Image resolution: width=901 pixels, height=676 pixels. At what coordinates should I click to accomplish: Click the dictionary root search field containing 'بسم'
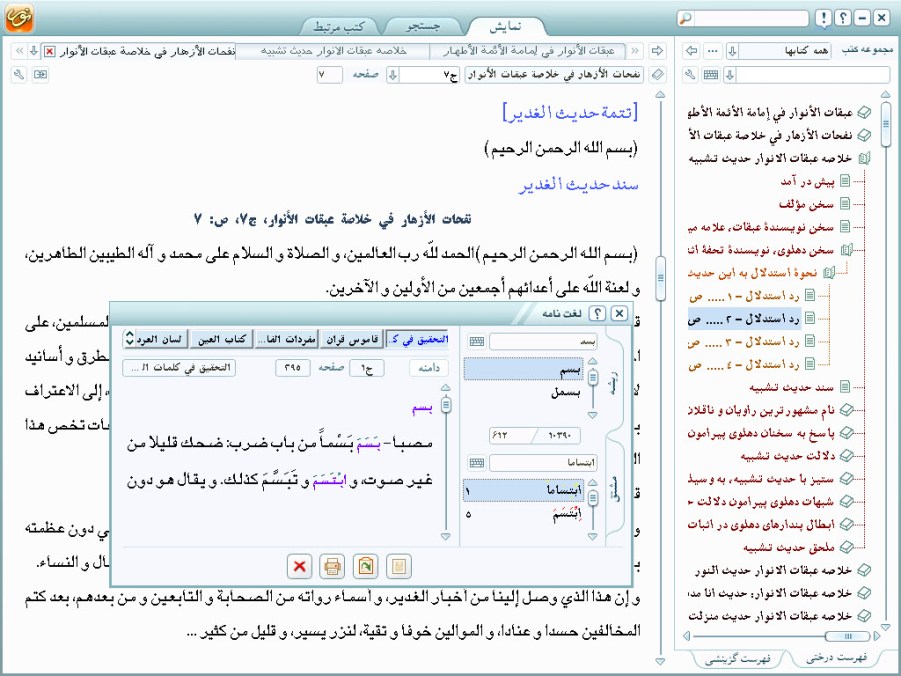pos(543,341)
